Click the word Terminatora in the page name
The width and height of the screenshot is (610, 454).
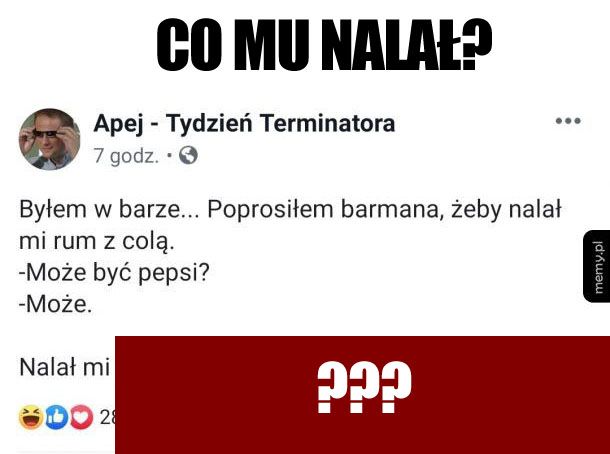pos(328,123)
